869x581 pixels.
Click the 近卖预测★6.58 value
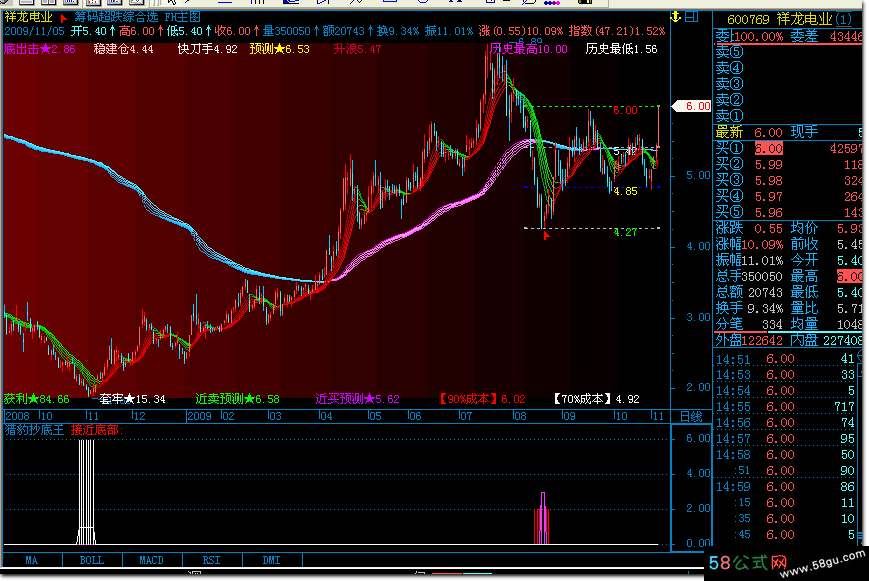point(237,399)
